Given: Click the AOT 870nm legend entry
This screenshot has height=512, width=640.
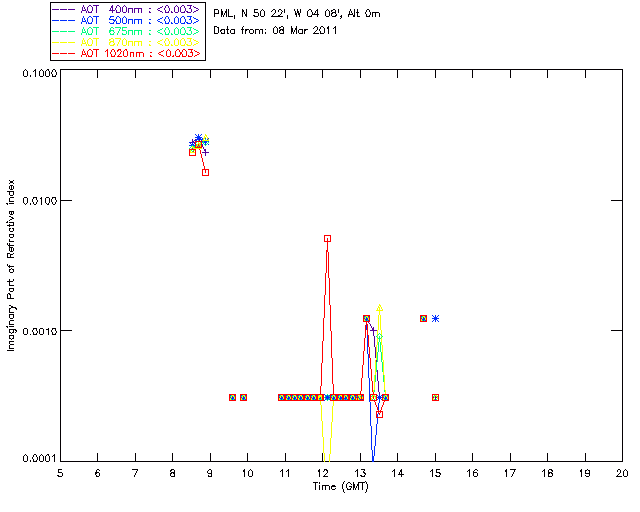Looking at the screenshot, I should [x=127, y=42].
